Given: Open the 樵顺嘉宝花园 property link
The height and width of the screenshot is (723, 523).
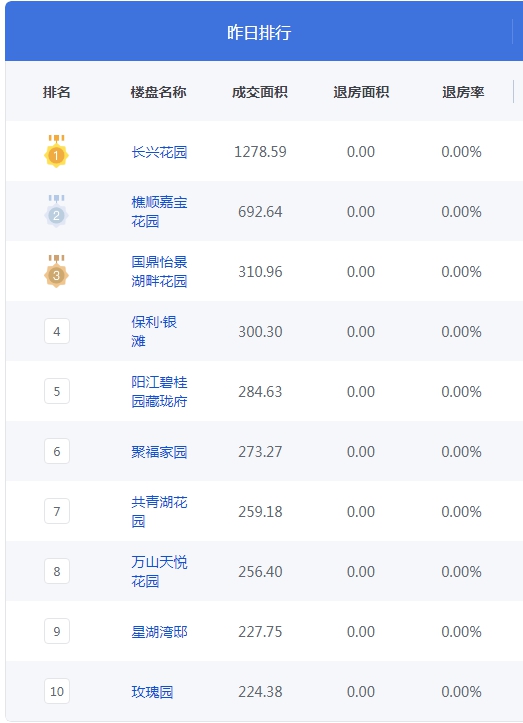Looking at the screenshot, I should point(159,212).
